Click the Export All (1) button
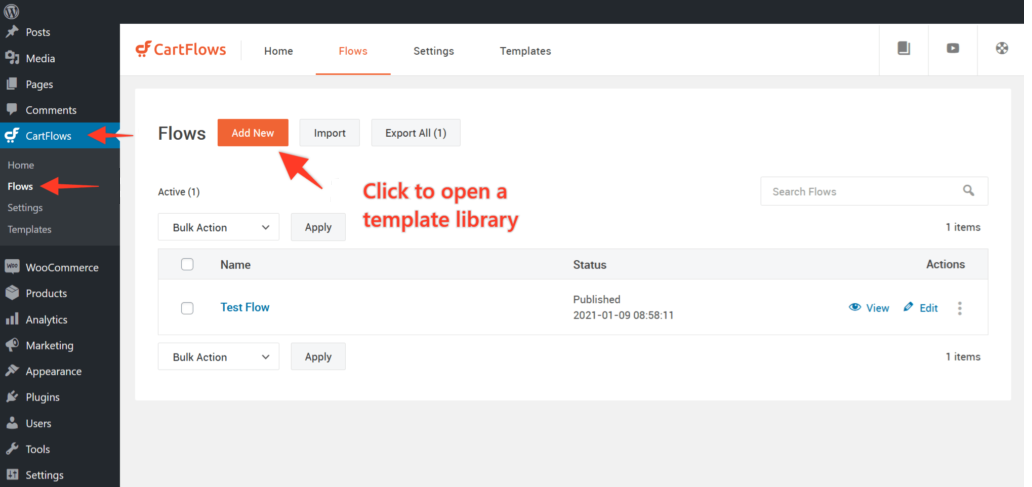 click(415, 133)
